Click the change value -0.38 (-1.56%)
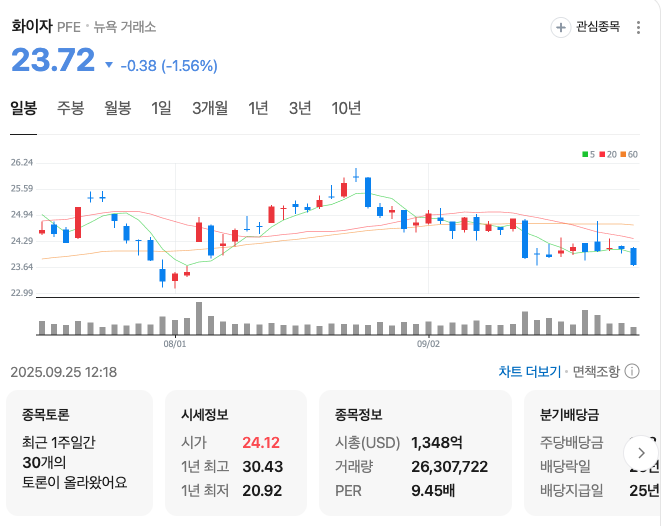The image size is (663, 526). (169, 66)
